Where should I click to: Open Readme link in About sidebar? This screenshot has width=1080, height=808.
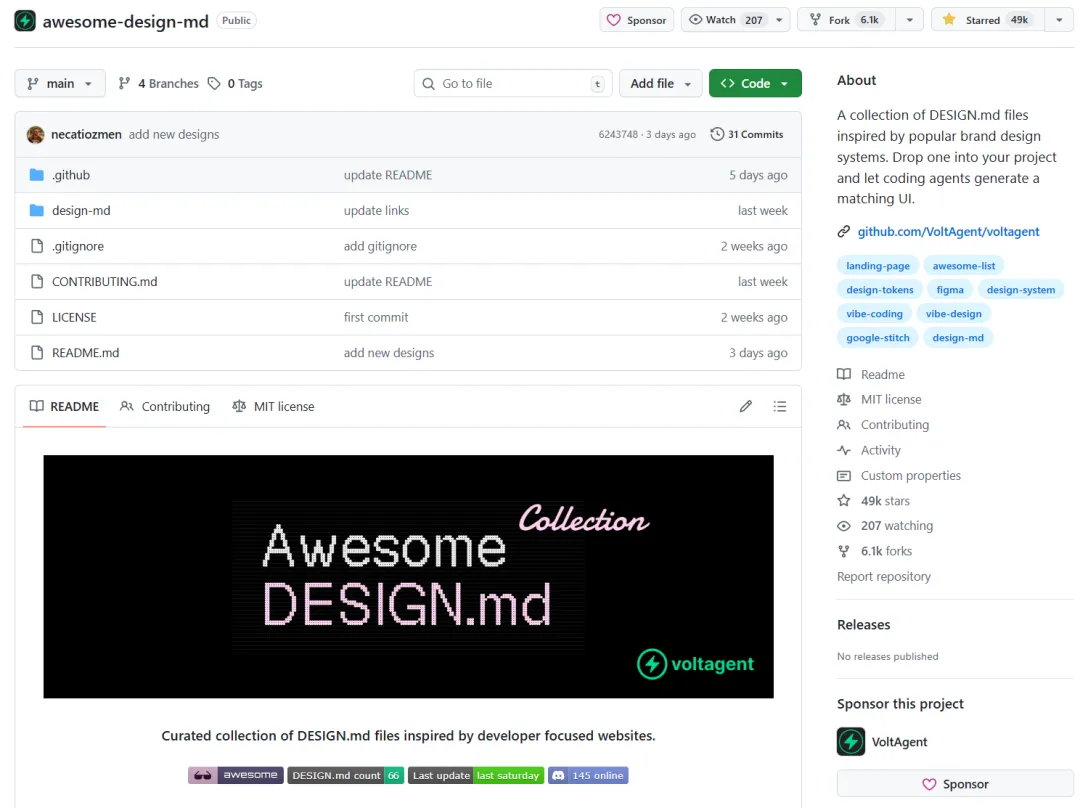[x=871, y=375]
